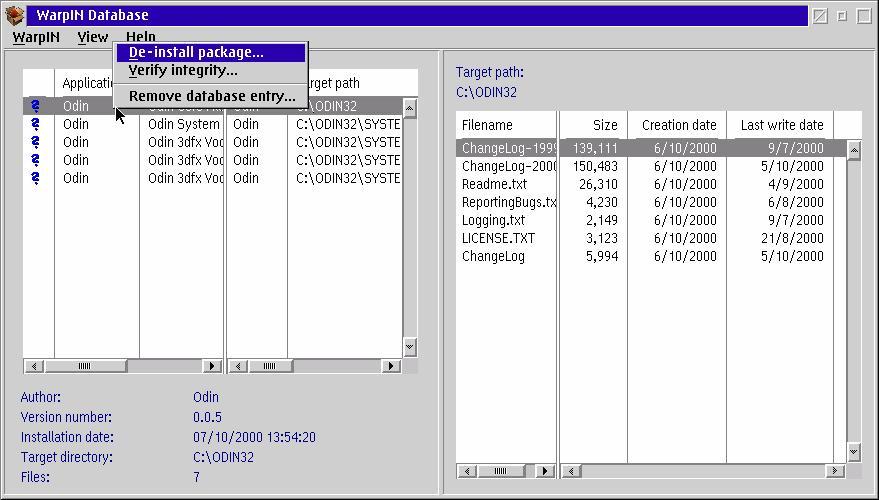
Task: Choose De-install package menu entry
Action: click(211, 53)
